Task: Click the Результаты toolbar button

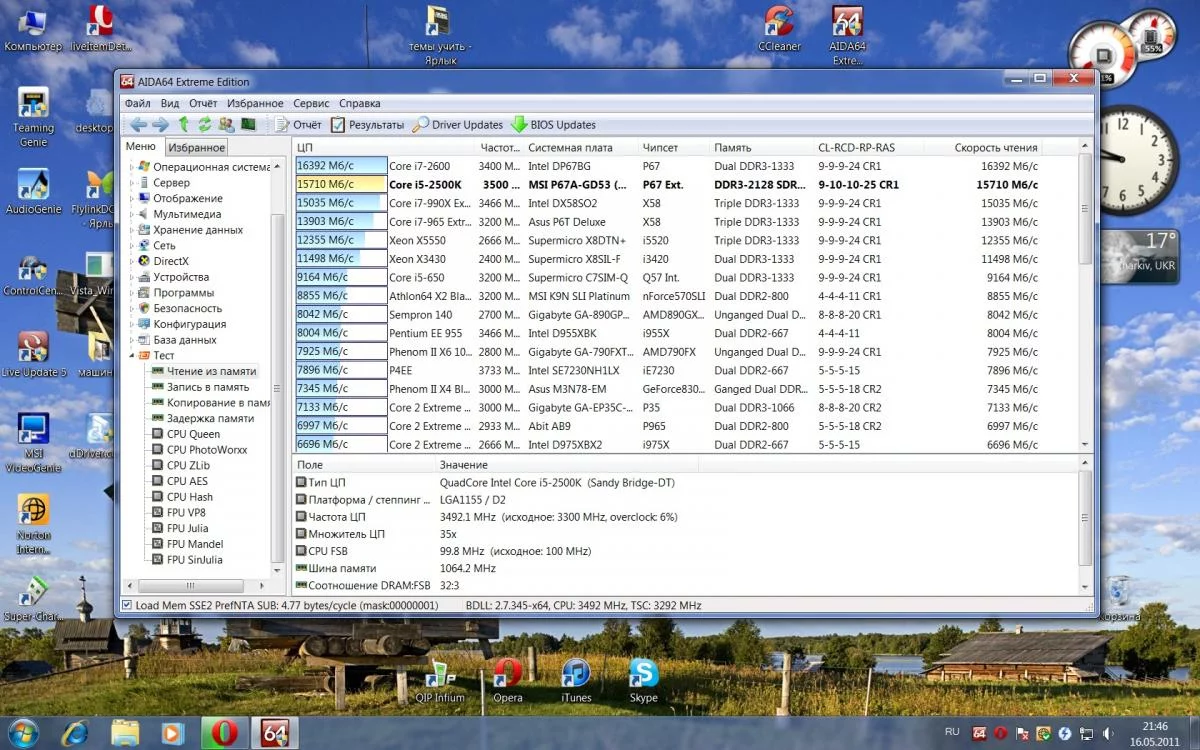Action: click(x=367, y=125)
